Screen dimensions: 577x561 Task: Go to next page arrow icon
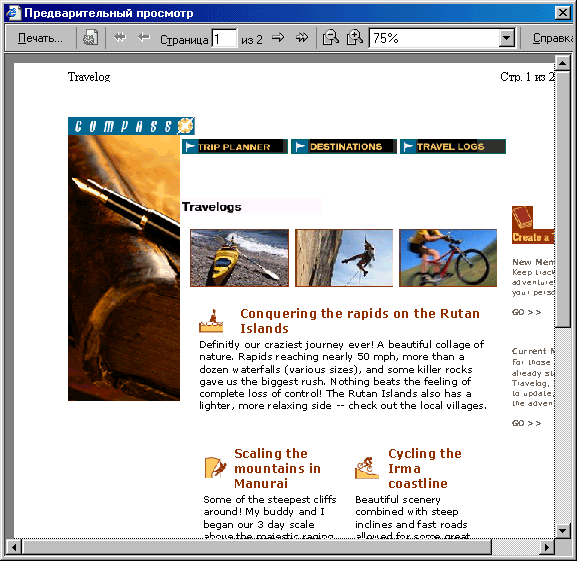[278, 38]
